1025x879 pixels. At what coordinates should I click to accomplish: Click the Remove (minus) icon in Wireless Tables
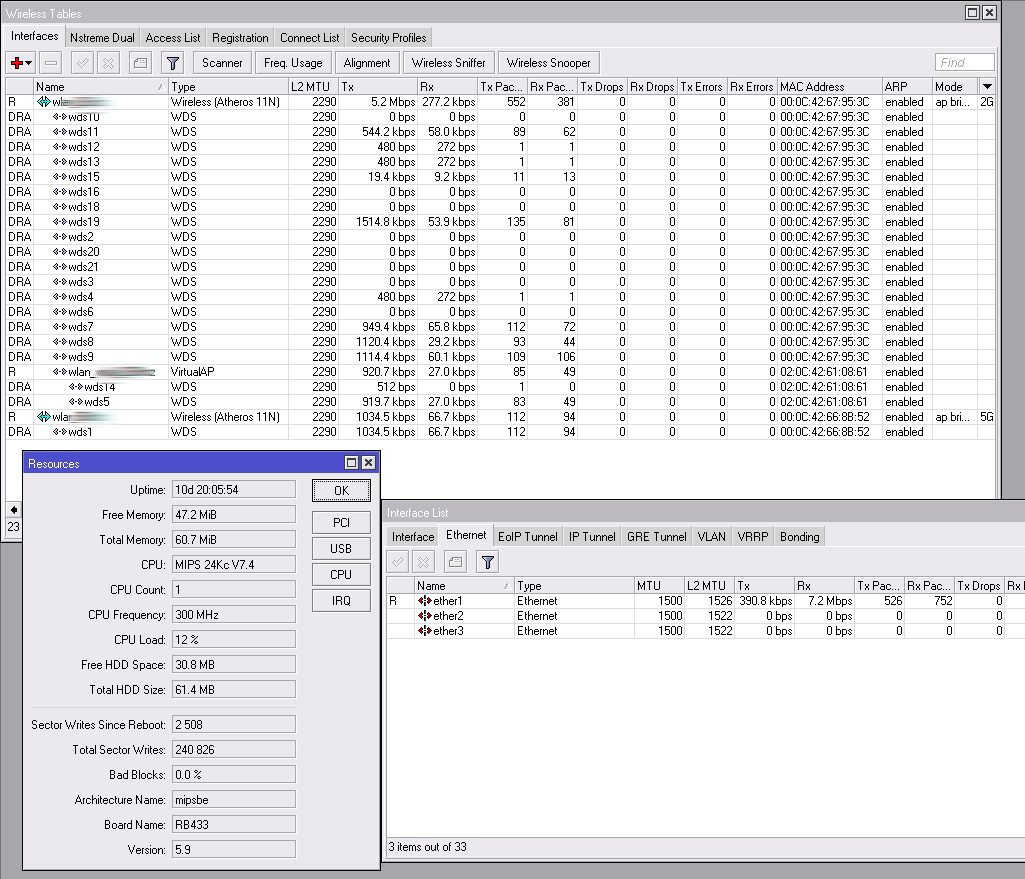(51, 62)
